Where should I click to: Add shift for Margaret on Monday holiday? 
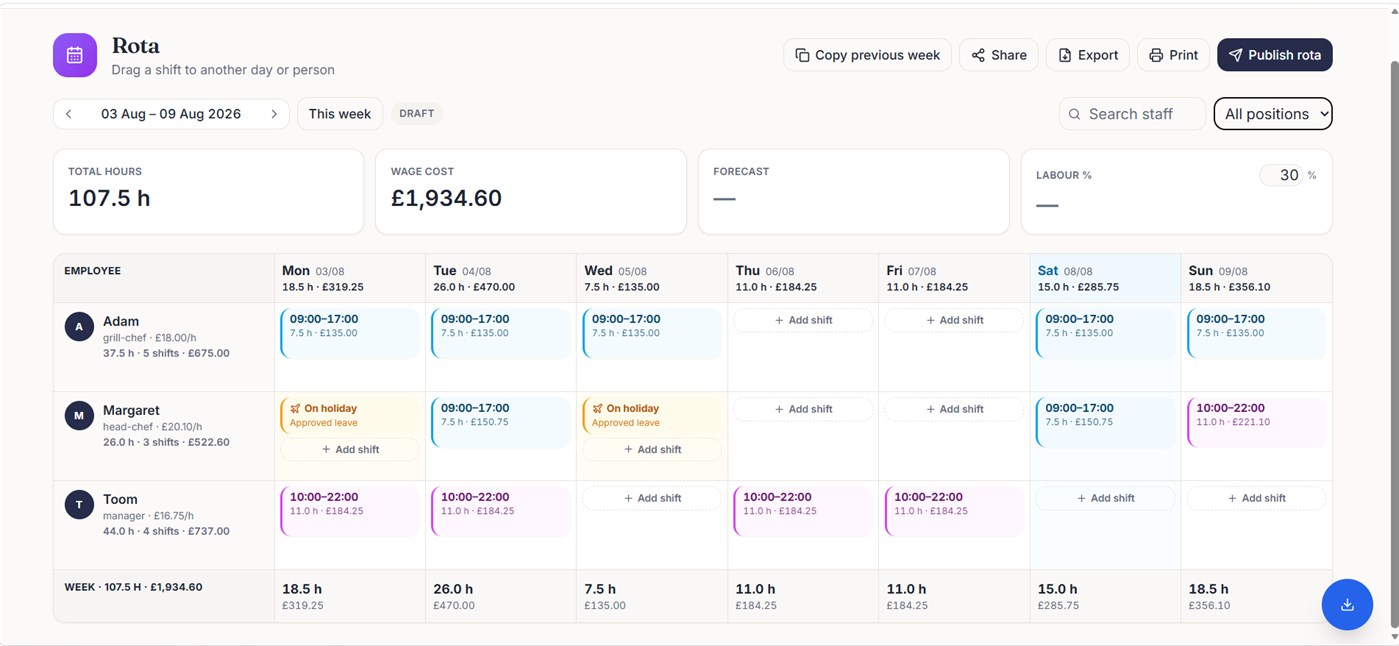(x=350, y=450)
